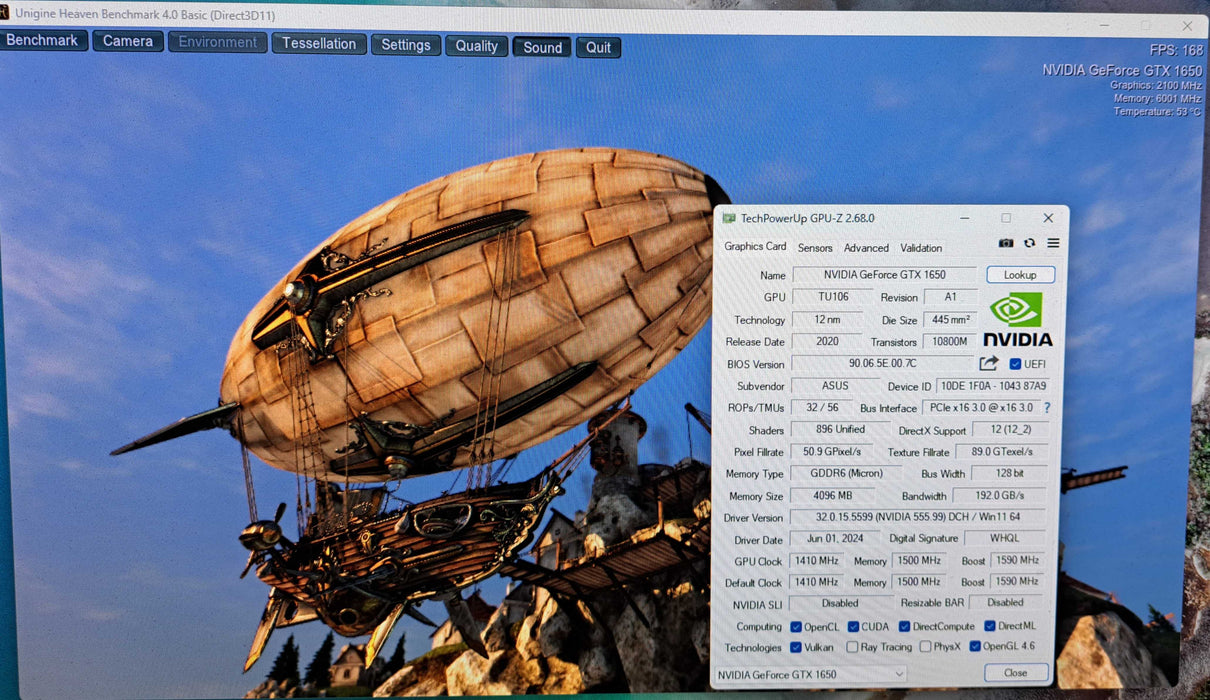Click the Device ID value 10DE 1F0A

(x=992, y=386)
